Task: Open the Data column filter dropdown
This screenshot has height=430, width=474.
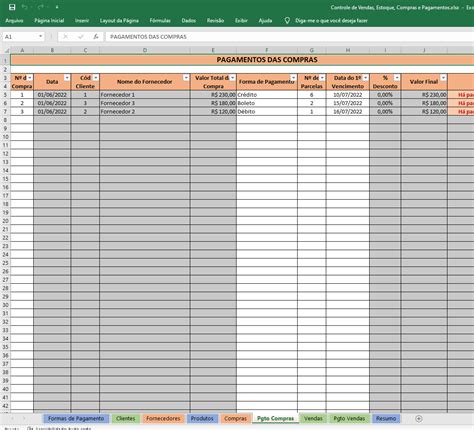Action: [x=67, y=78]
